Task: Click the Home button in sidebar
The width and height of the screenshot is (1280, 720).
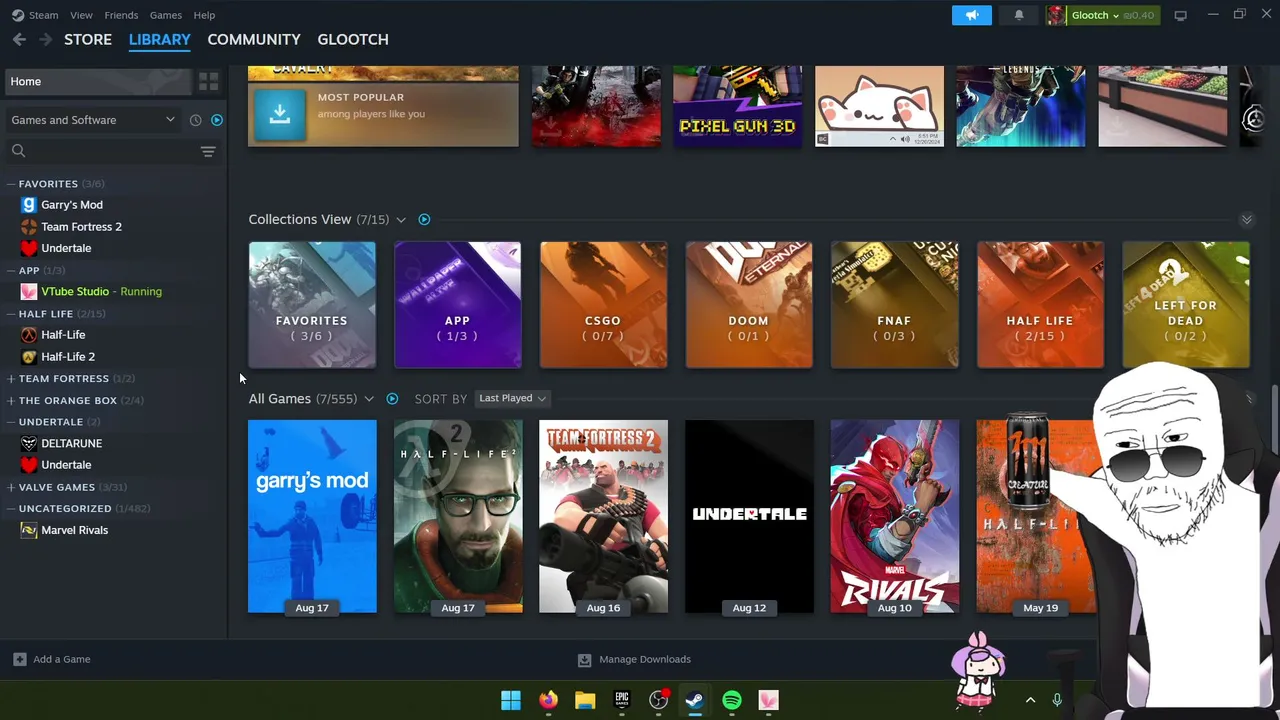Action: [x=98, y=81]
